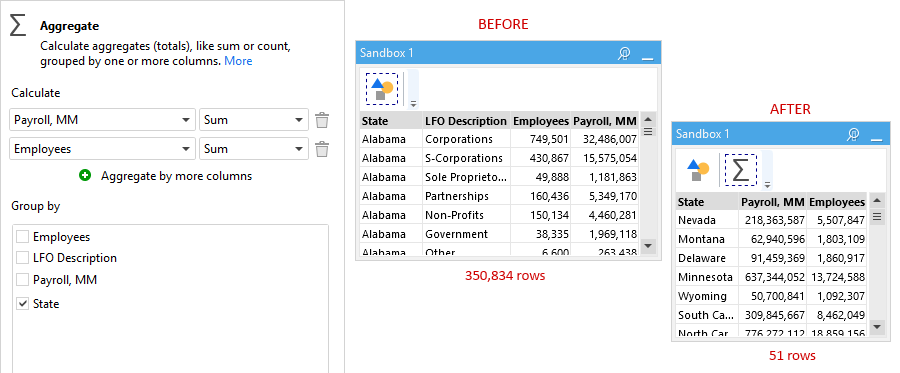Click the LFO Description column header
900x373 pixels.
click(x=465, y=121)
